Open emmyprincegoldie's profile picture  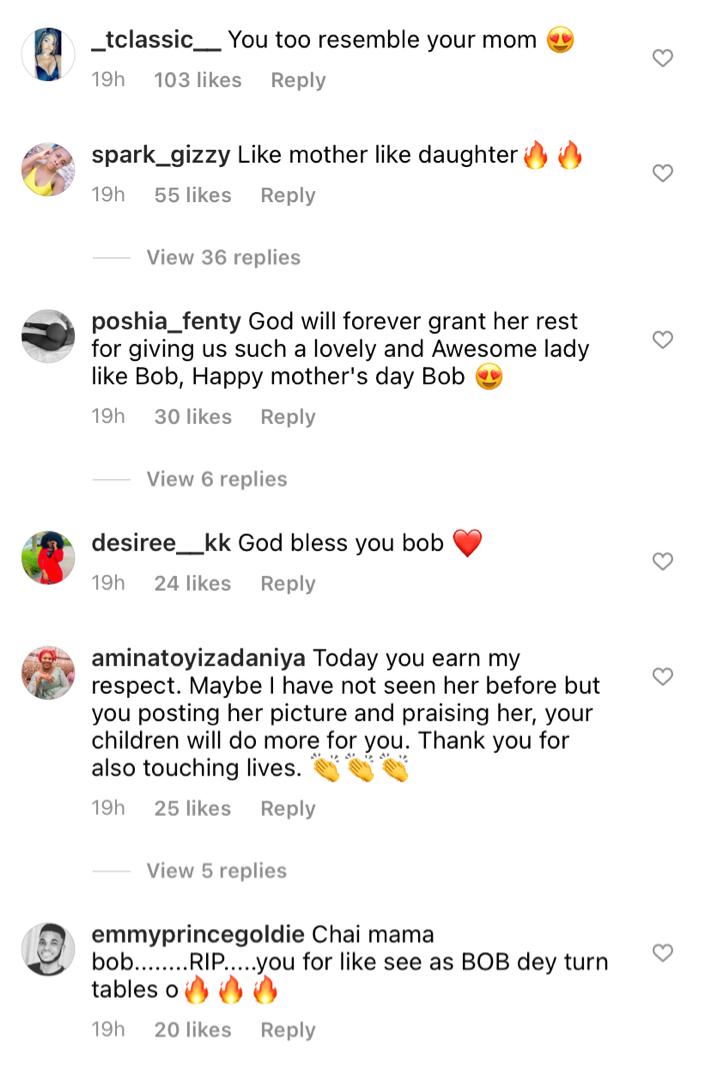(x=48, y=948)
